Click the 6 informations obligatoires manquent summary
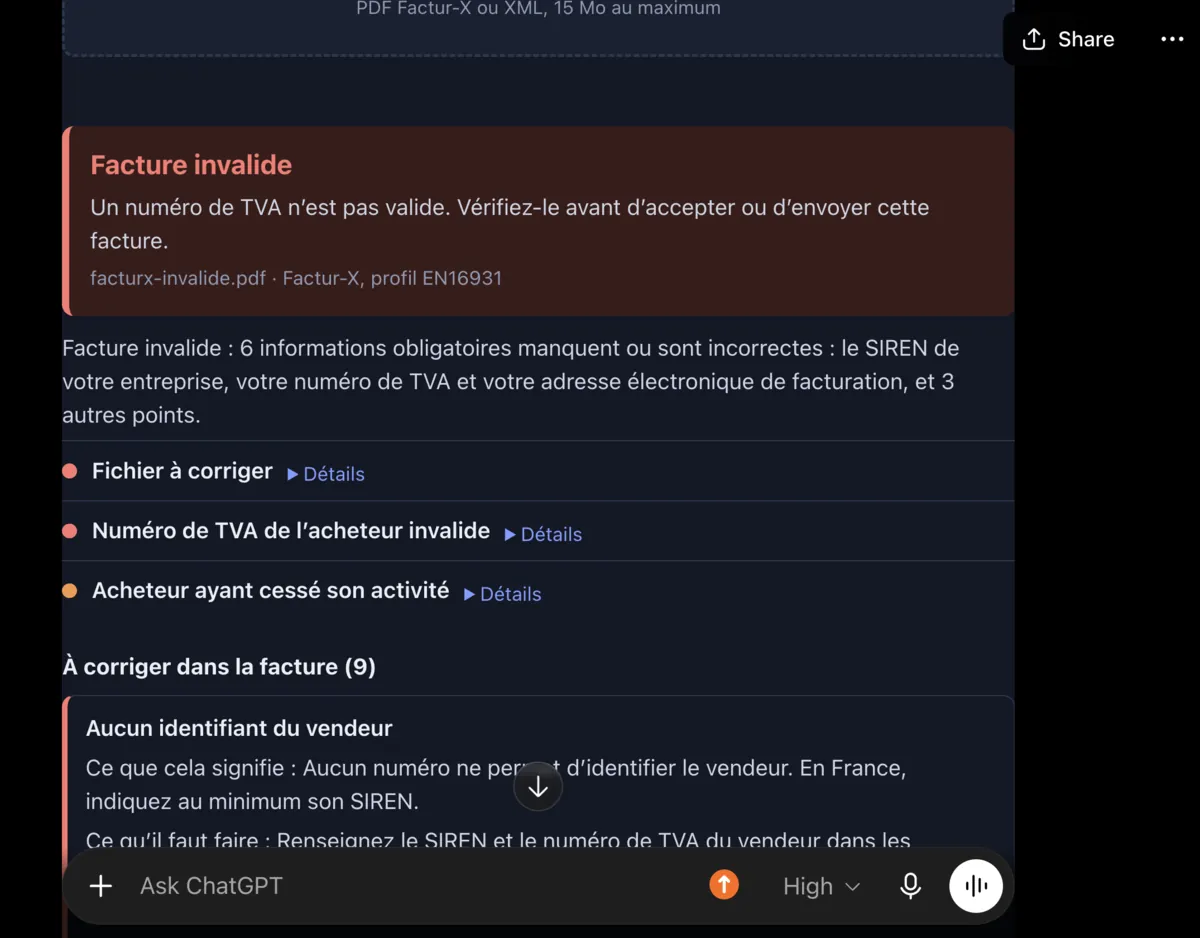The height and width of the screenshot is (938, 1200). [x=510, y=382]
